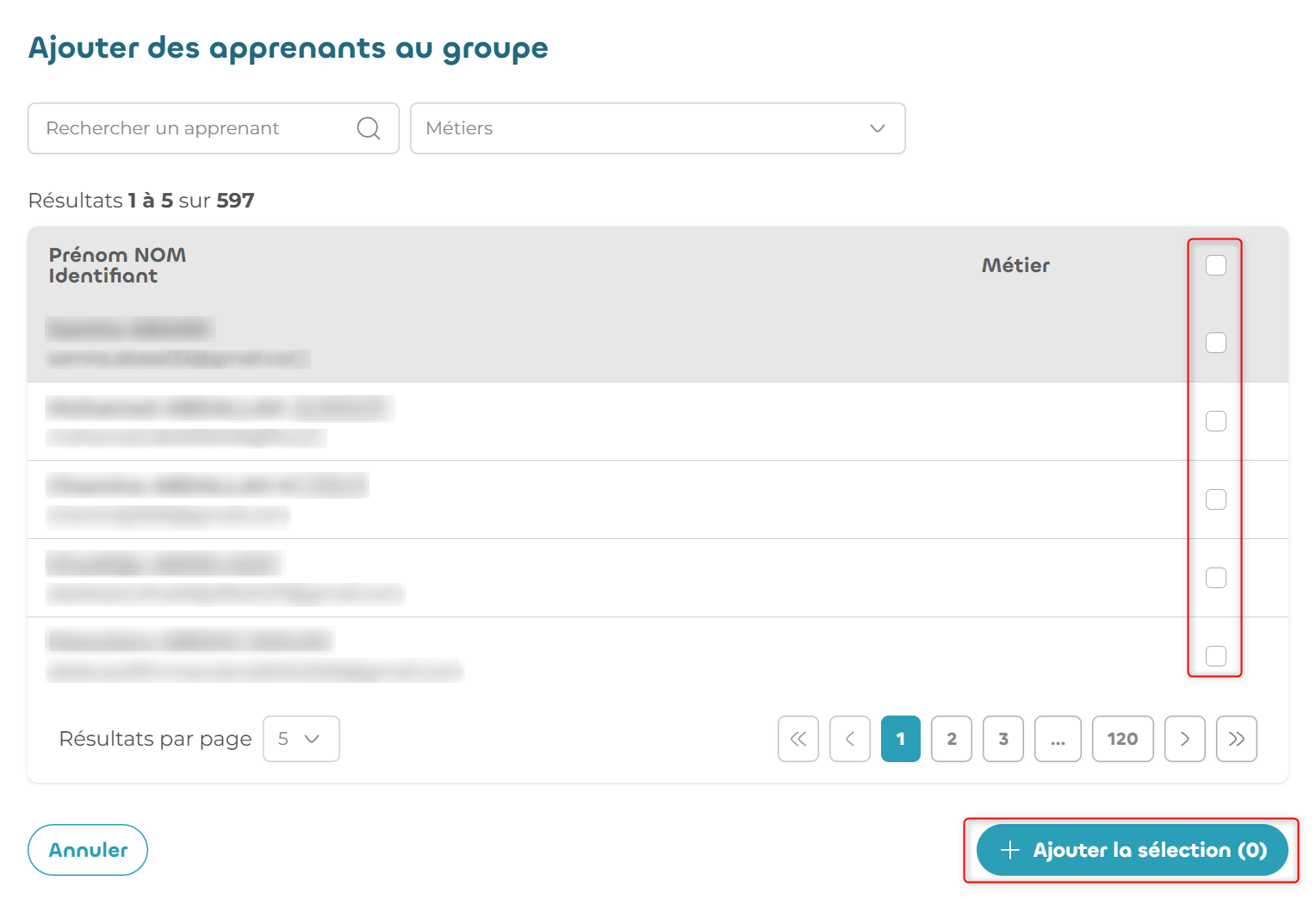
Task: Click the search magnifier icon
Action: (x=369, y=128)
